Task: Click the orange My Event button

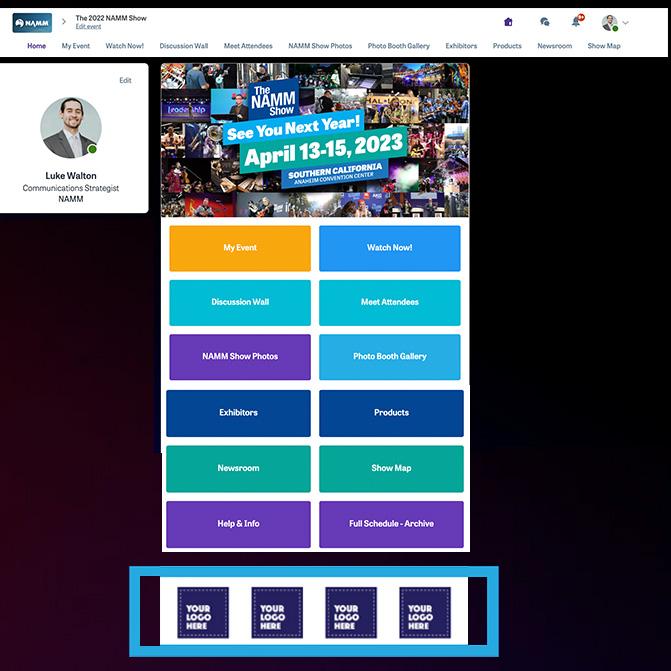Action: point(240,248)
